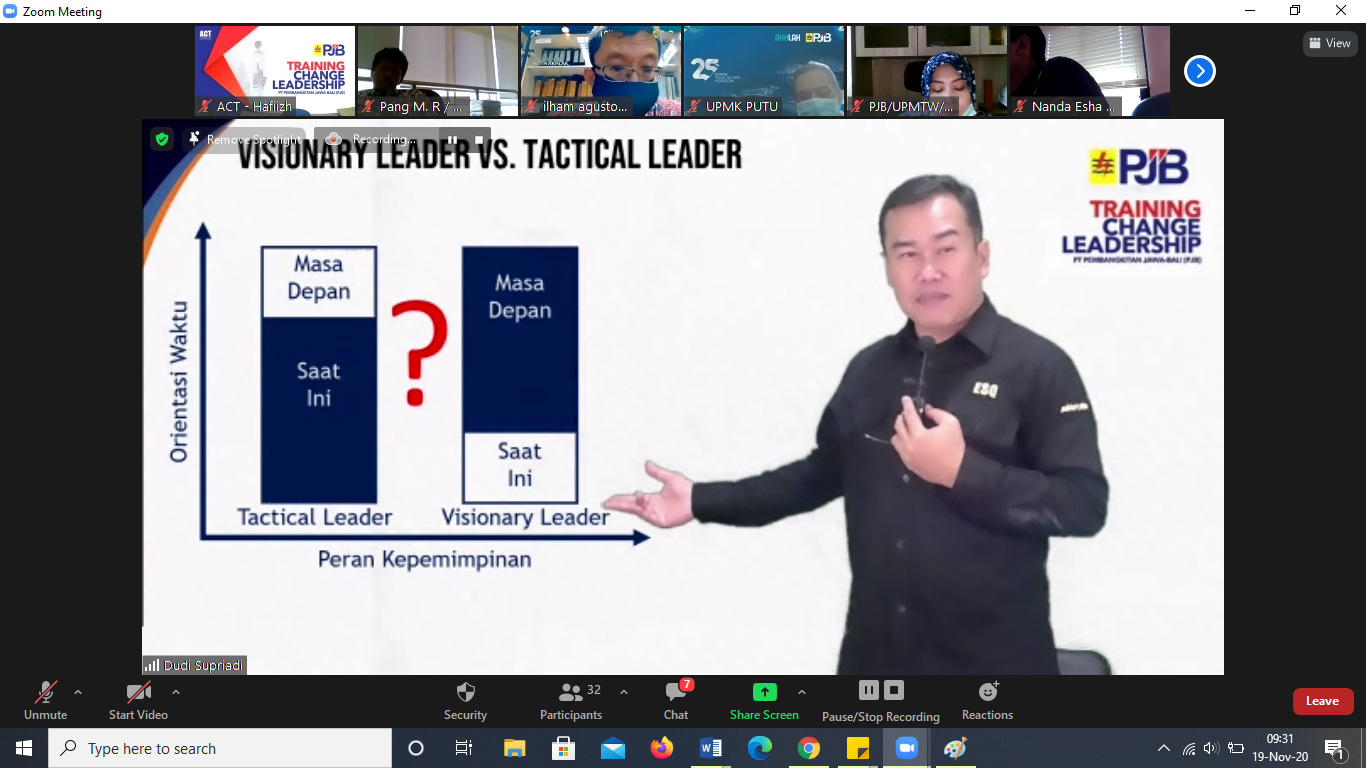Pause the recording in bottom toolbar
The height and width of the screenshot is (768, 1366).
click(868, 690)
